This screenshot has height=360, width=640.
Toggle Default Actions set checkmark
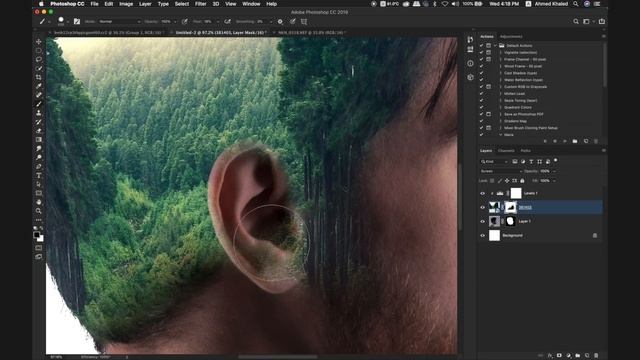pos(481,46)
